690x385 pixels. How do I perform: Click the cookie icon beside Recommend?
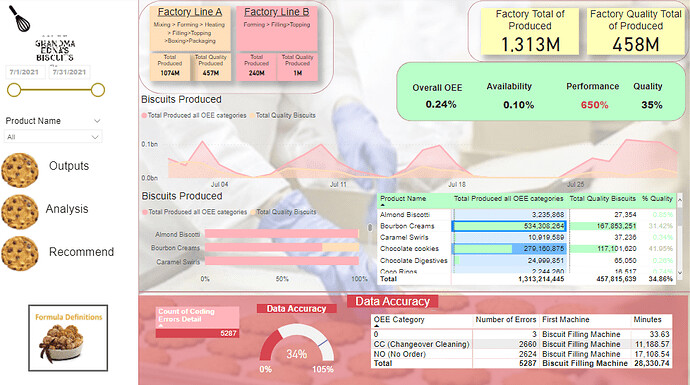(x=20, y=253)
